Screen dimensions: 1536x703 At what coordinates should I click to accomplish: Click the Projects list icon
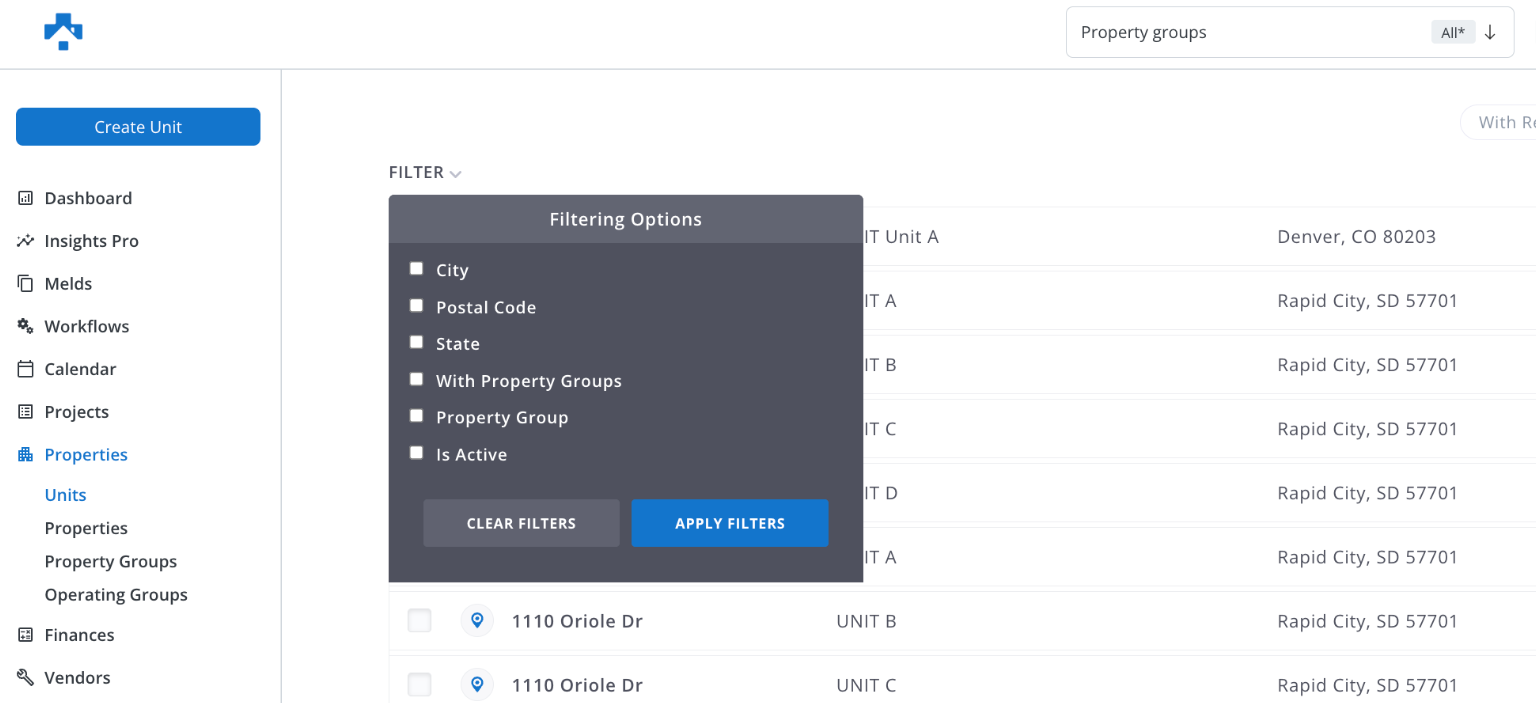tap(26, 412)
